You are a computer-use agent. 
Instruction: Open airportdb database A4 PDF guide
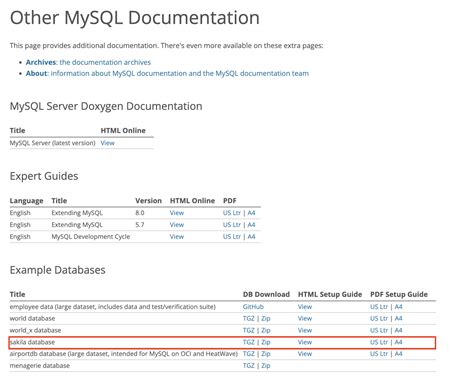coord(398,354)
